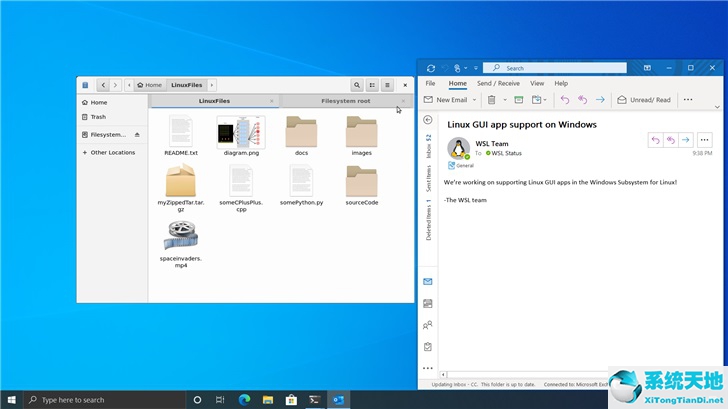Open Home in file manager sidebar
This screenshot has height=409, width=728.
94,102
